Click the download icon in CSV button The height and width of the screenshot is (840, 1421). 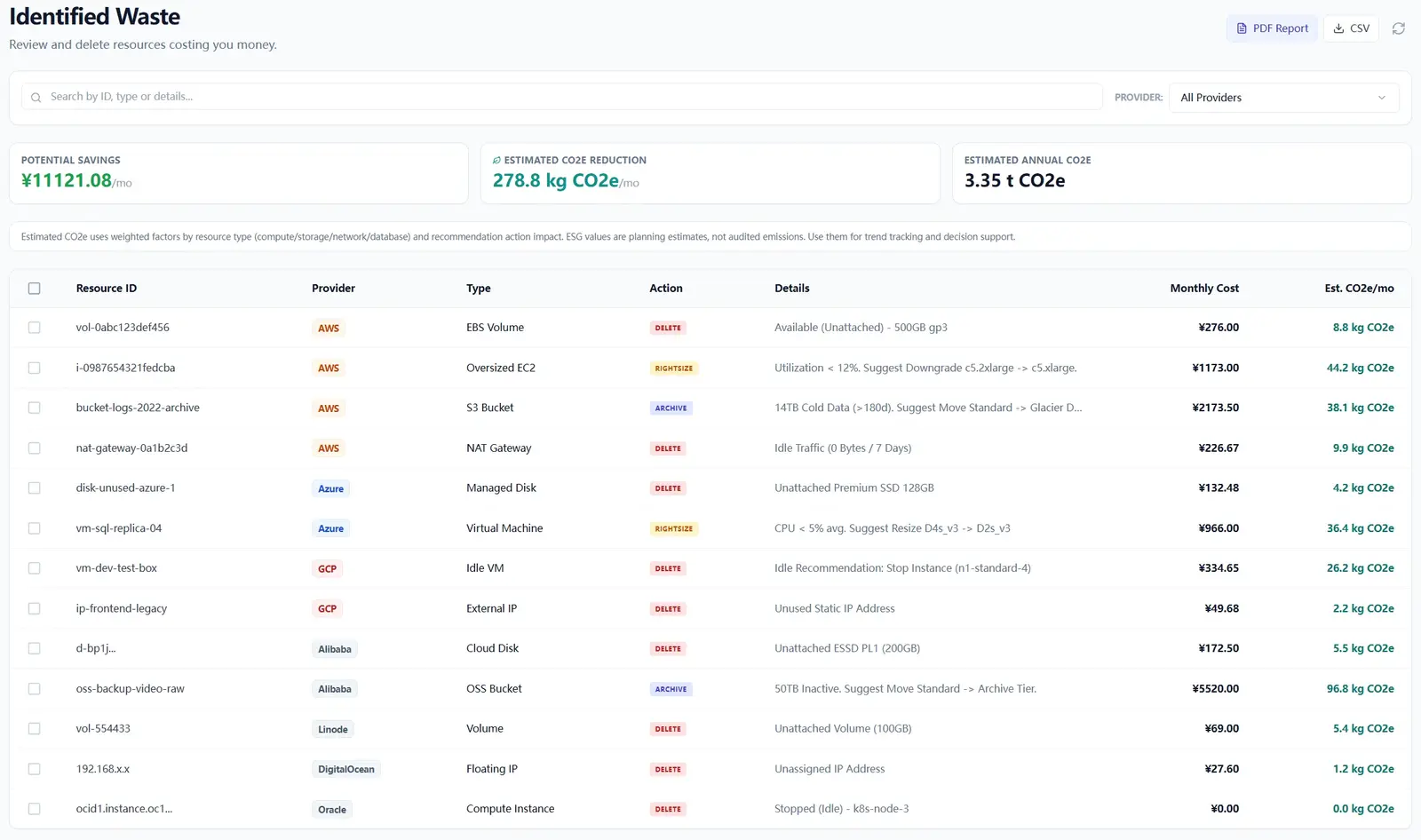pos(1338,28)
